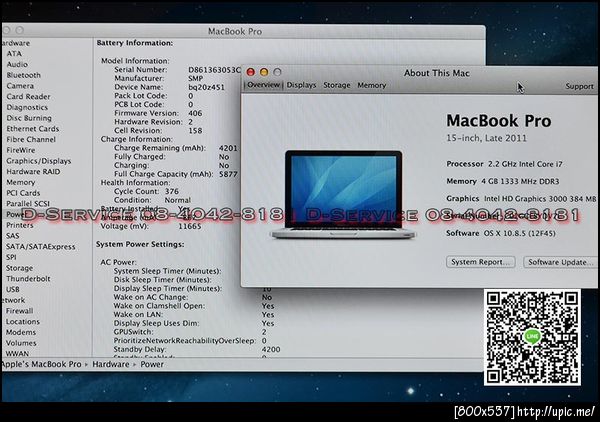The width and height of the screenshot is (600, 422).
Task: Select PCI Cards in sidebar
Action: click(x=23, y=193)
